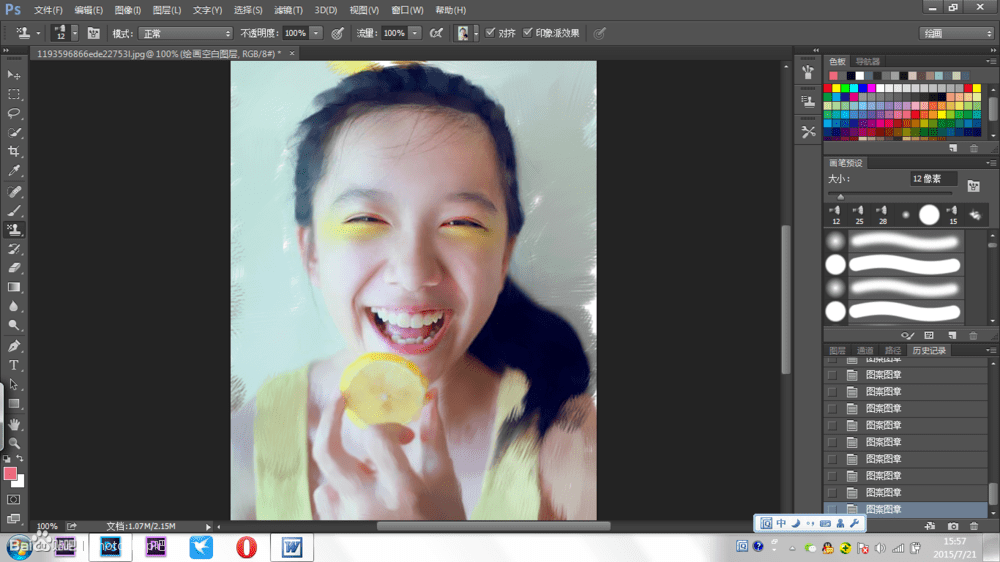Select the Horizontal Type tool
The image size is (1000, 562).
click(x=13, y=366)
